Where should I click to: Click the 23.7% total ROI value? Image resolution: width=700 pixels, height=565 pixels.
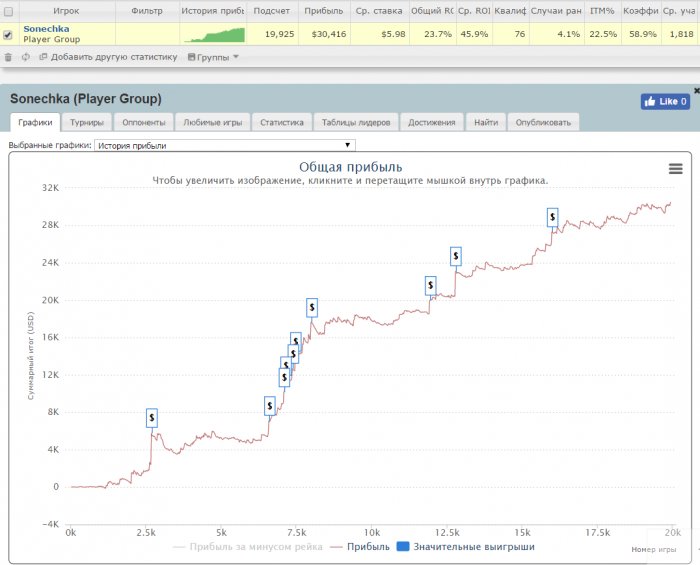coord(438,34)
